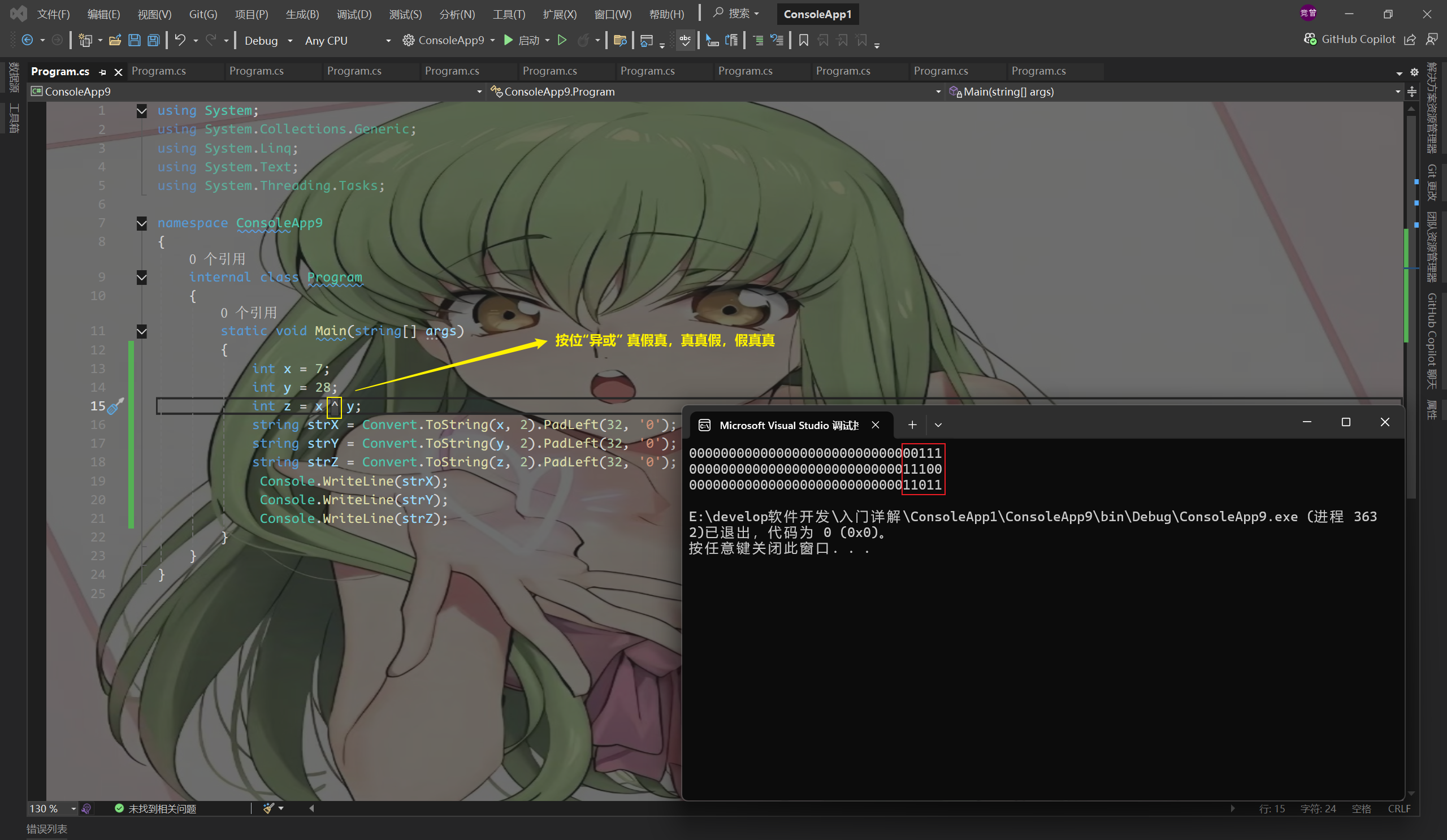1447x840 pixels.
Task: Open the 解决方案资源管理器 side panel
Action: coord(1432,109)
